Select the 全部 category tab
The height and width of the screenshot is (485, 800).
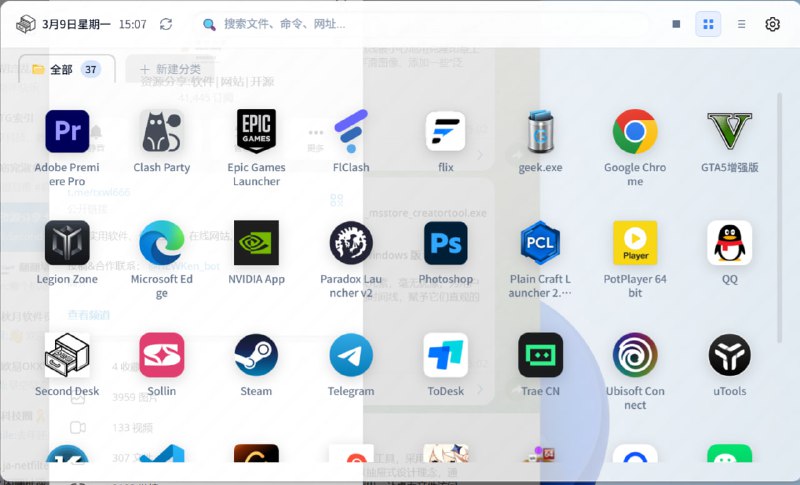(x=67, y=69)
